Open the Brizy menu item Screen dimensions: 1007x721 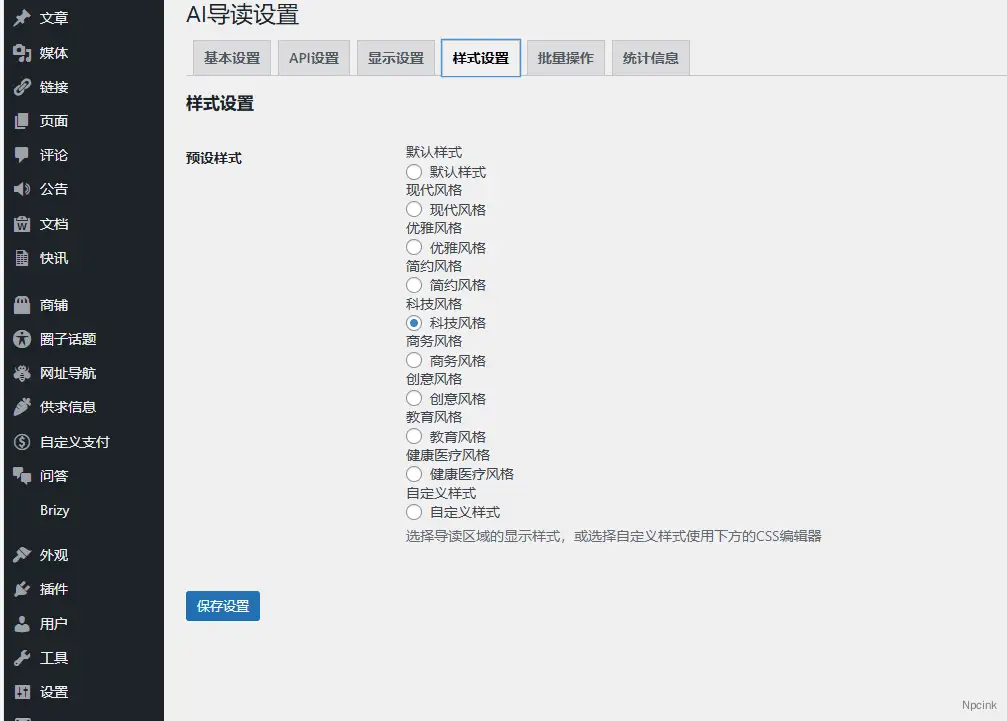pyautogui.click(x=55, y=510)
